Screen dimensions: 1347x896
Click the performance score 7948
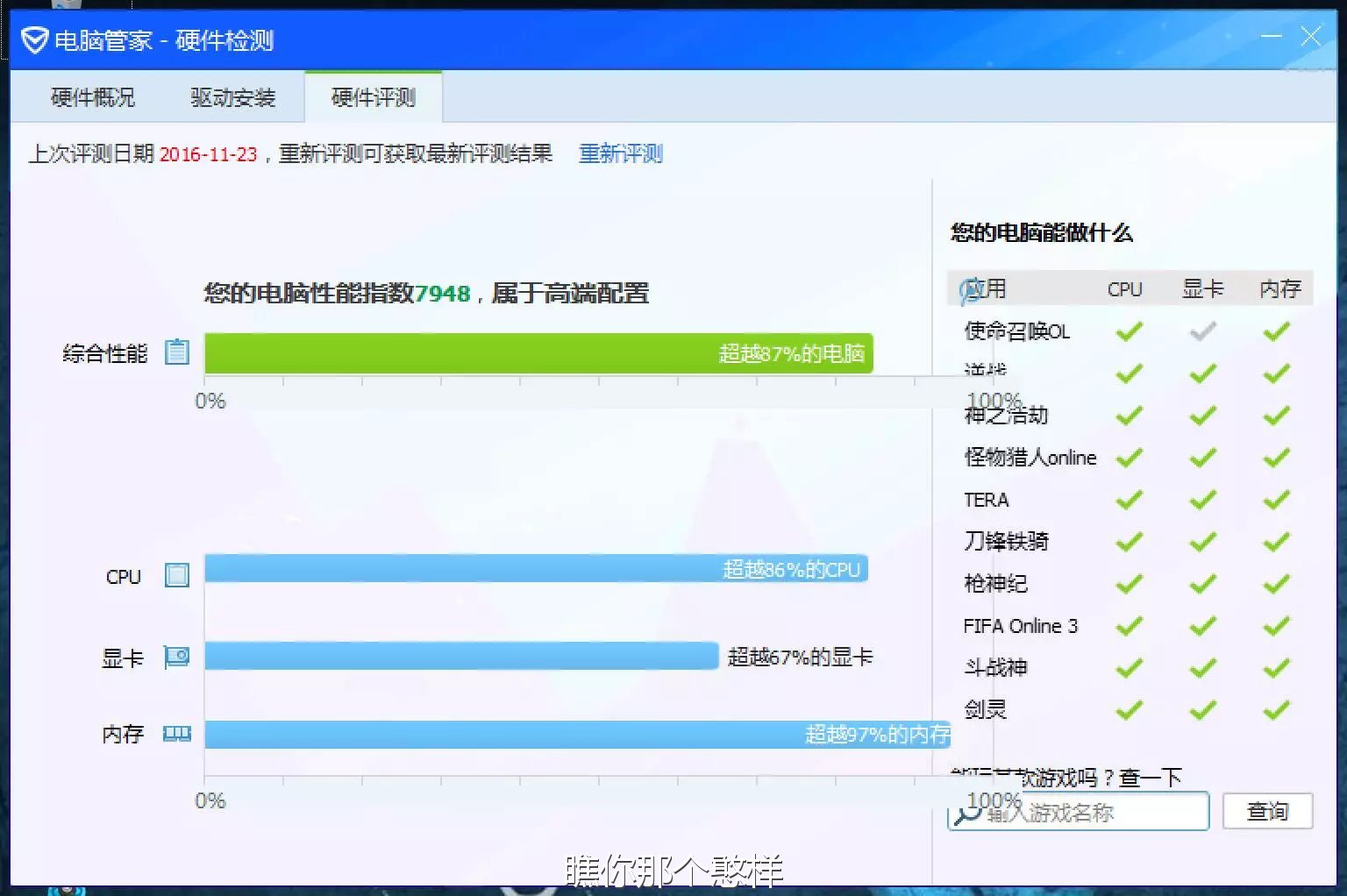[x=443, y=294]
